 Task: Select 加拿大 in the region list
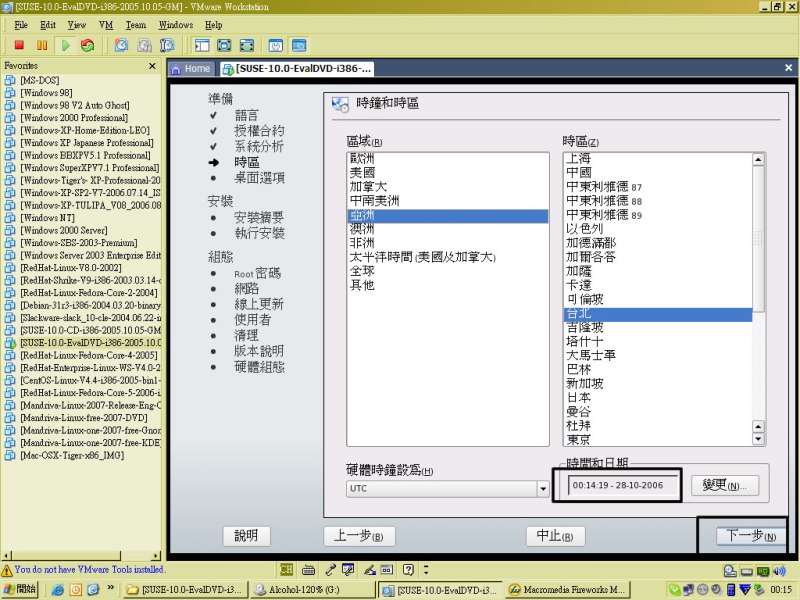pyautogui.click(x=447, y=187)
